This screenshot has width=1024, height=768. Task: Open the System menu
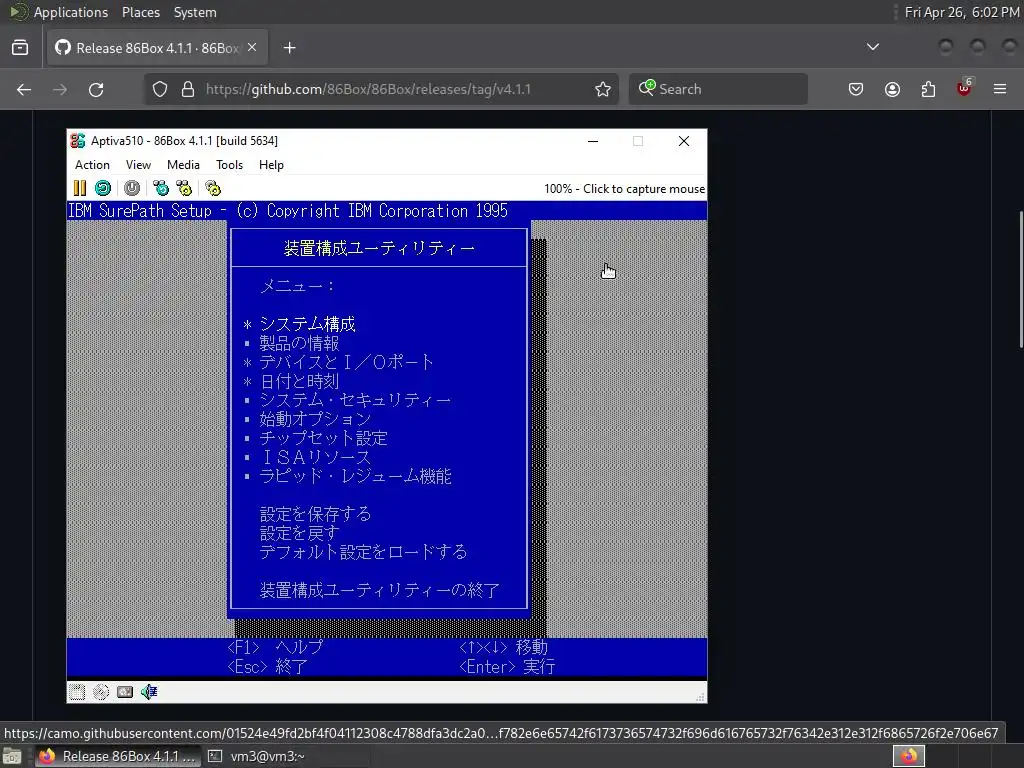click(195, 12)
